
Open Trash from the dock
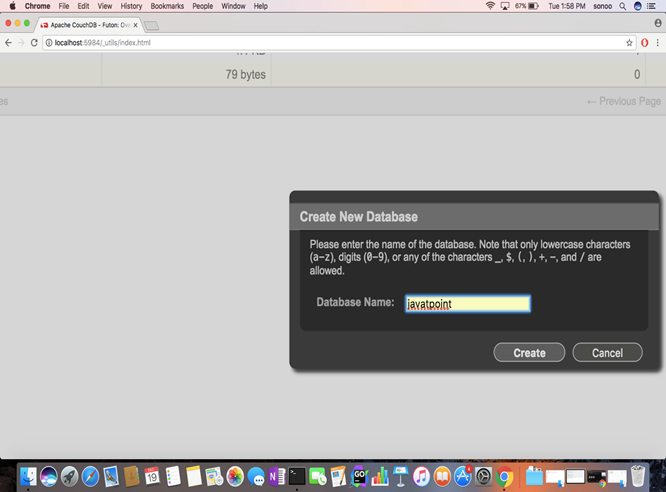638,476
